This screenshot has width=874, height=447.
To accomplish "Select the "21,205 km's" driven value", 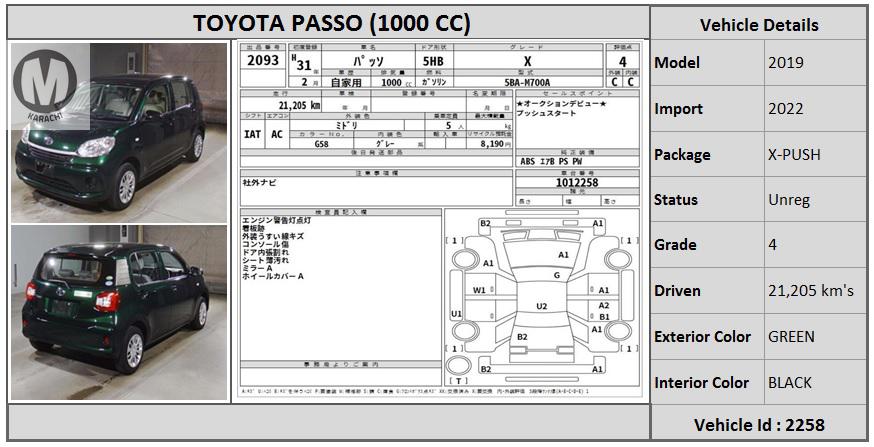I will click(x=811, y=290).
